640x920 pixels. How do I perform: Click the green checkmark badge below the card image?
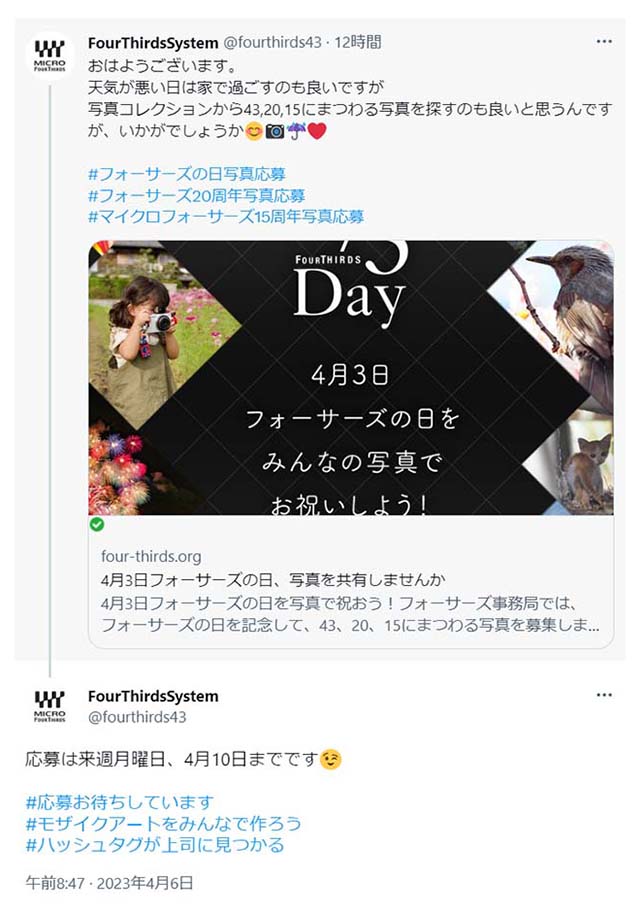(97, 525)
